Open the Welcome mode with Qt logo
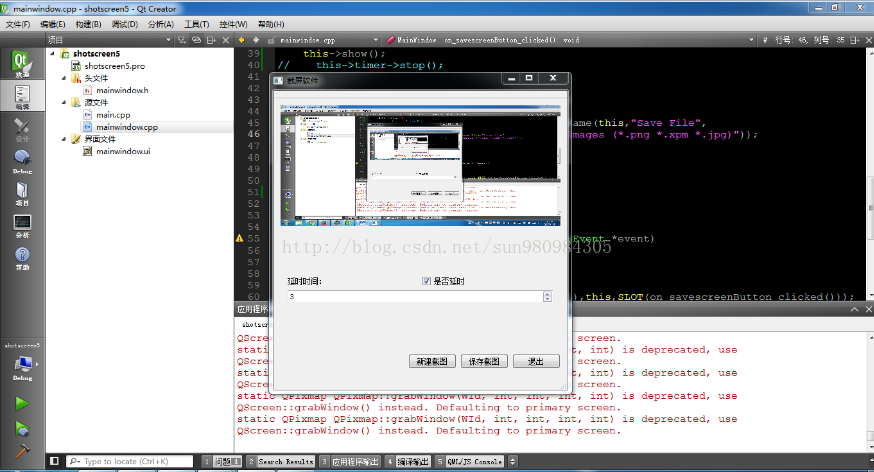Viewport: 874px width, 472px height. pos(21,64)
